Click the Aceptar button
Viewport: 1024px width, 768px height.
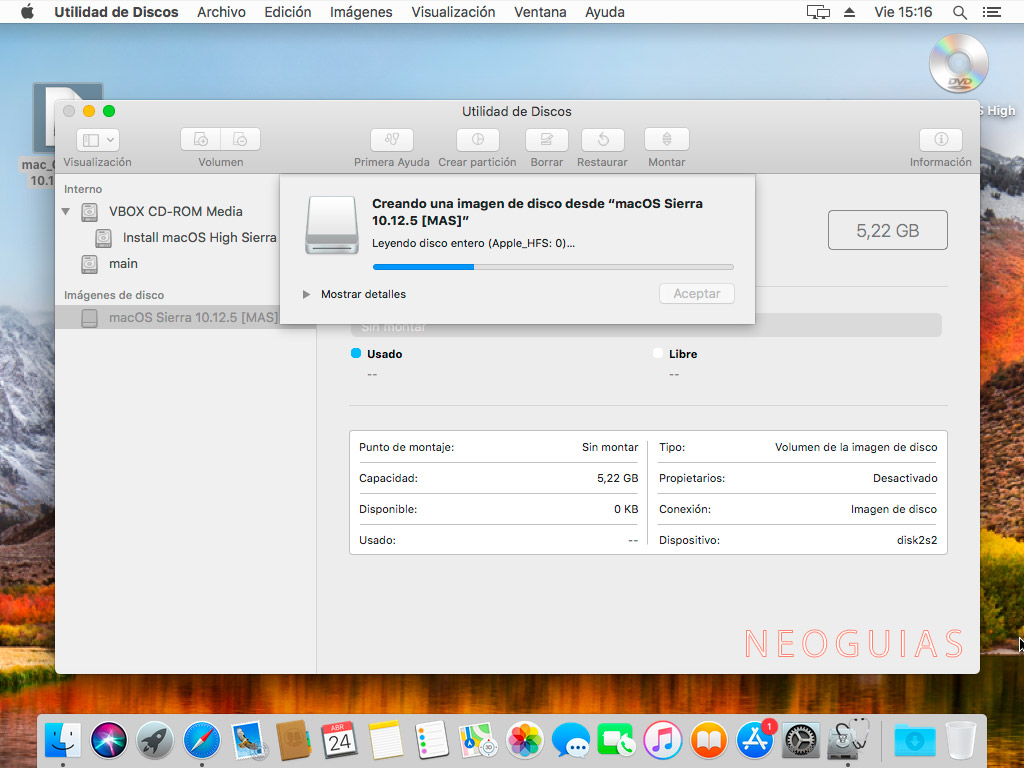tap(697, 294)
